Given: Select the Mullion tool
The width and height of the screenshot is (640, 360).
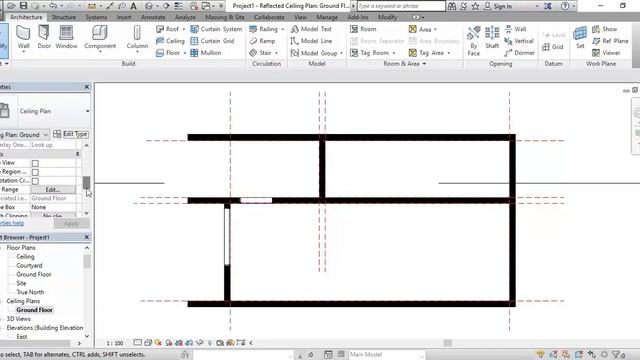Looking at the screenshot, I should 206,53.
